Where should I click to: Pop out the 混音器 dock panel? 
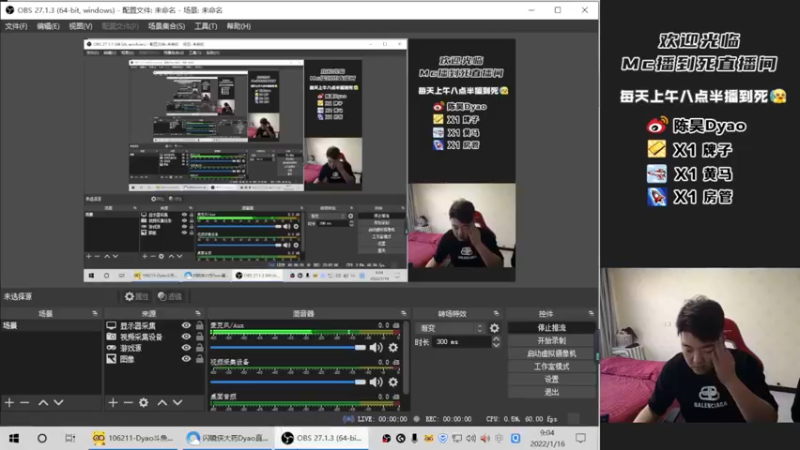[404, 313]
